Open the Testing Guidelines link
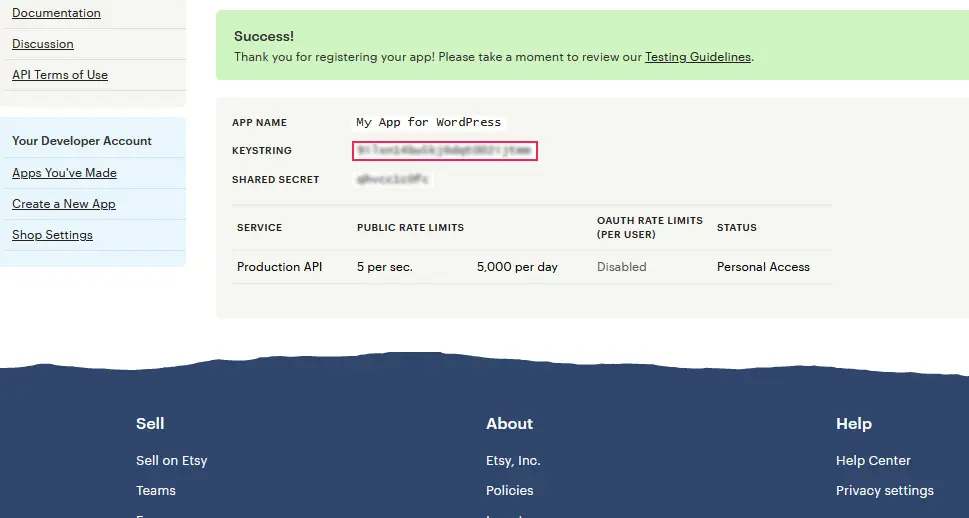 coord(698,57)
